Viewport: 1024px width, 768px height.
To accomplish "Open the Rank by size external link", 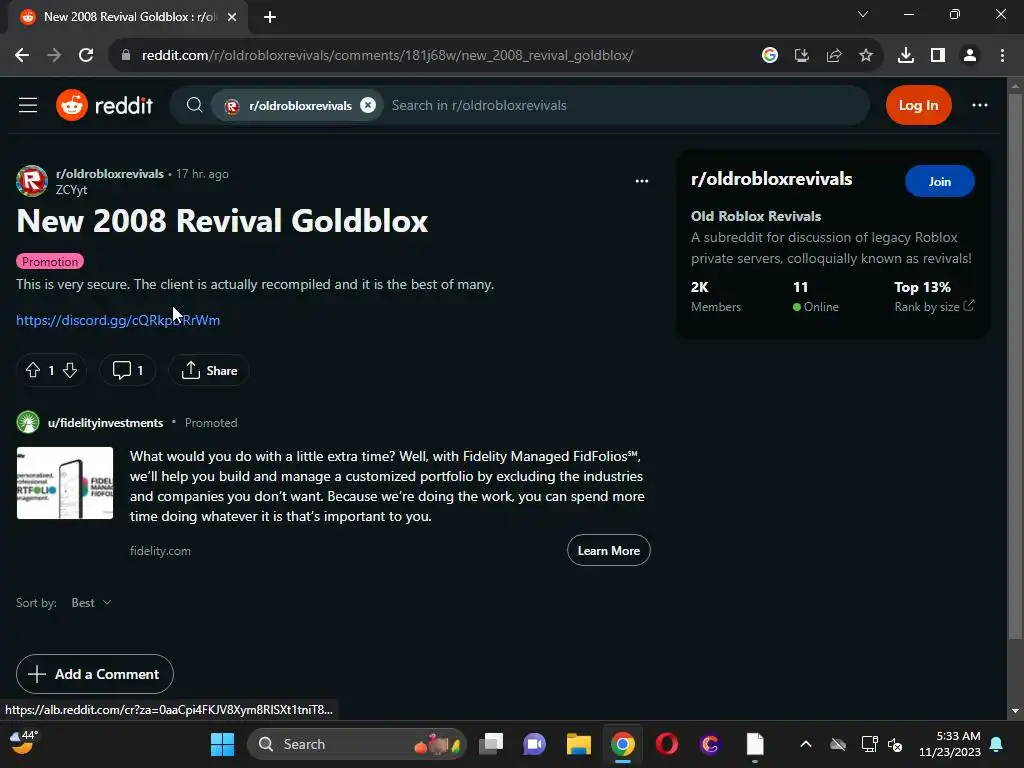I will 934,306.
